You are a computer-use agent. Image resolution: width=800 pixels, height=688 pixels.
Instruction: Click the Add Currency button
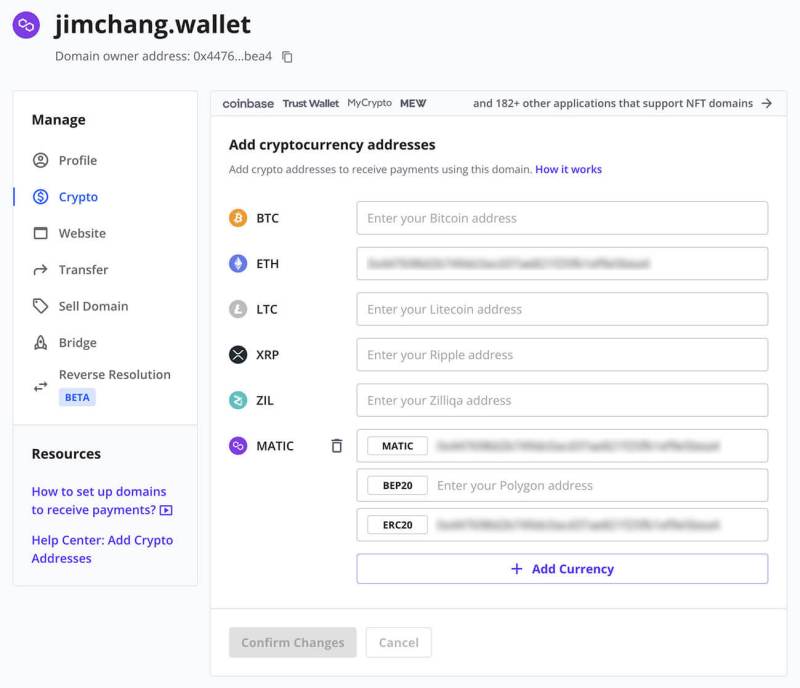(x=562, y=569)
